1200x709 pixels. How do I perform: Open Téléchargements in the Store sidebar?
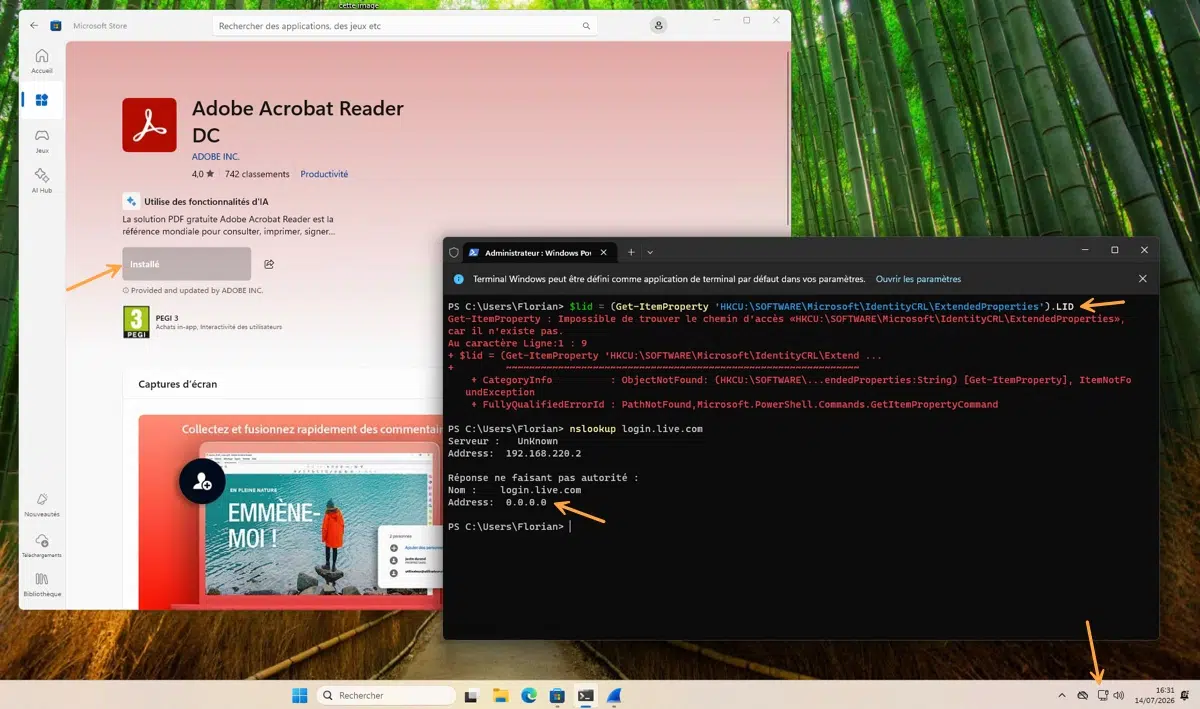point(42,545)
